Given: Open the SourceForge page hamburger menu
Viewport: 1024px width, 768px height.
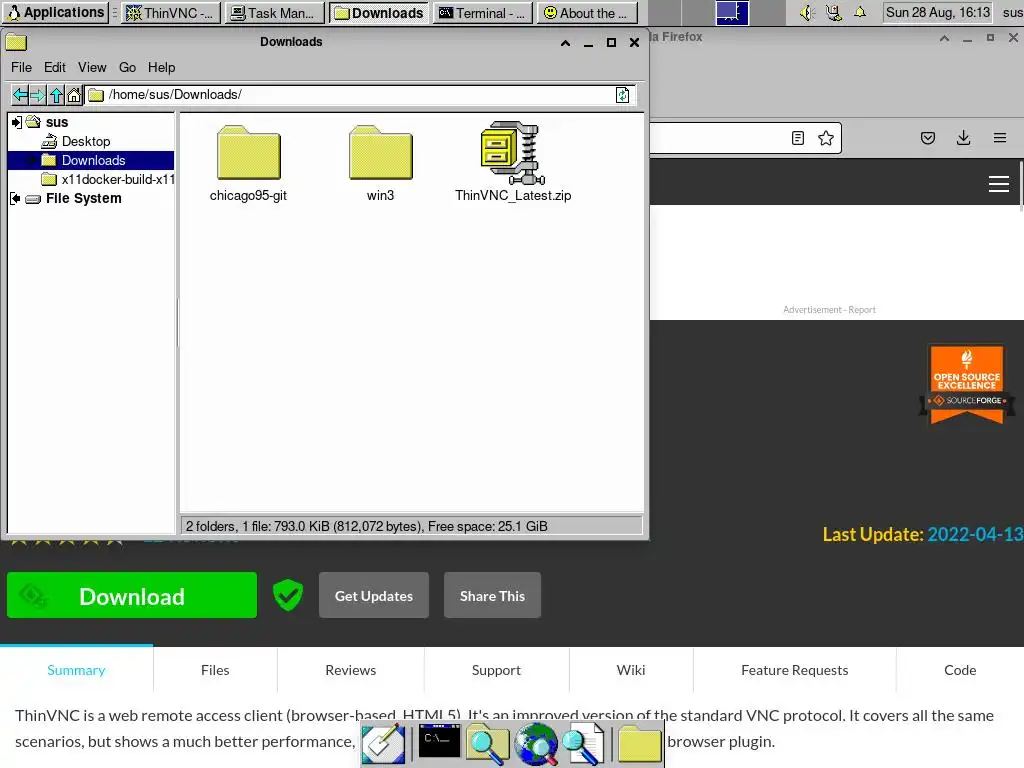Looking at the screenshot, I should click(x=999, y=184).
